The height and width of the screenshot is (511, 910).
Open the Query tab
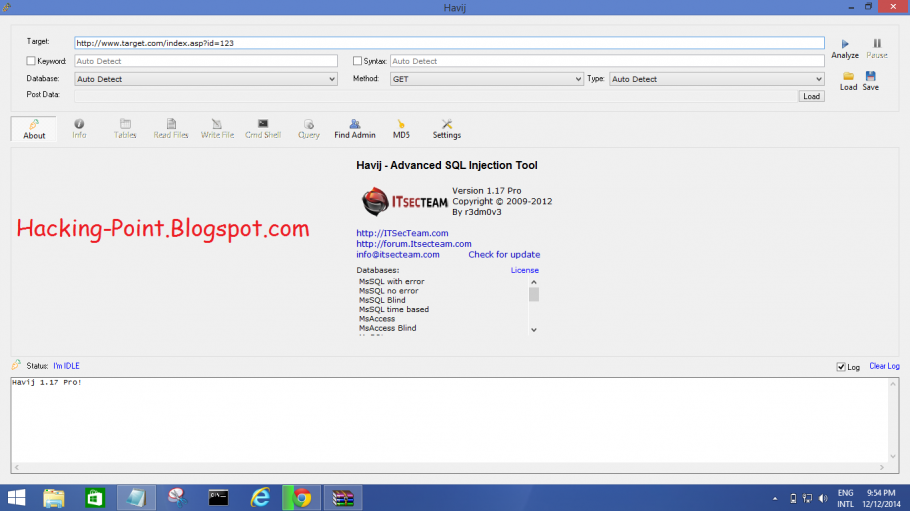coord(309,129)
